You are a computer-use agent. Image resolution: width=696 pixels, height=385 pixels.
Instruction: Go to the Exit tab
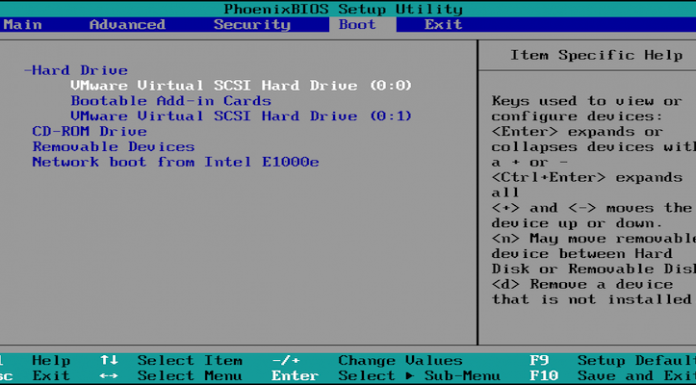click(x=443, y=24)
